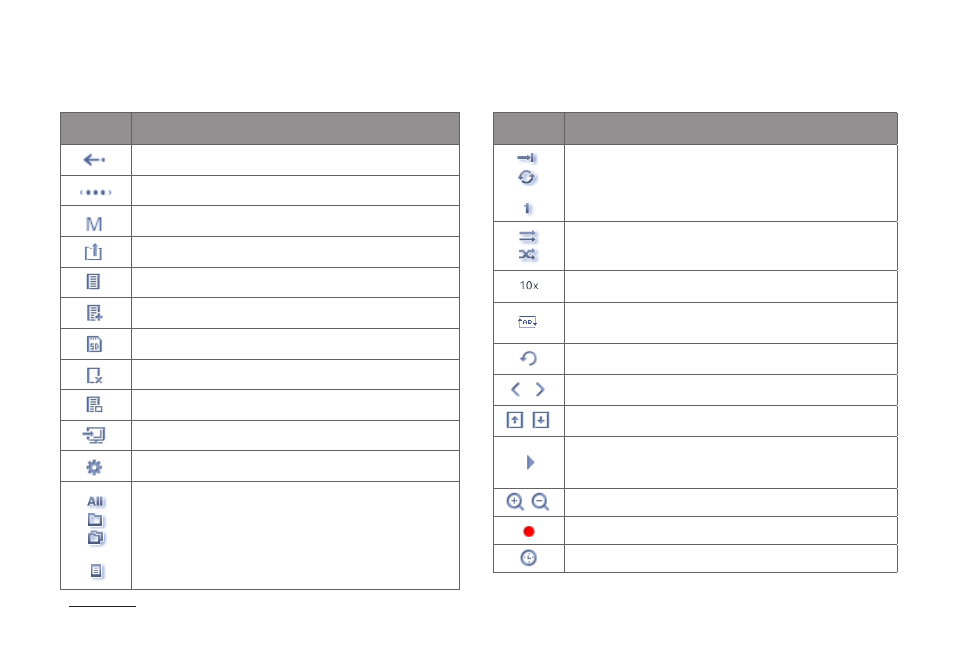
Task: Click the move-down boxed arrow icon
Action: coord(541,420)
